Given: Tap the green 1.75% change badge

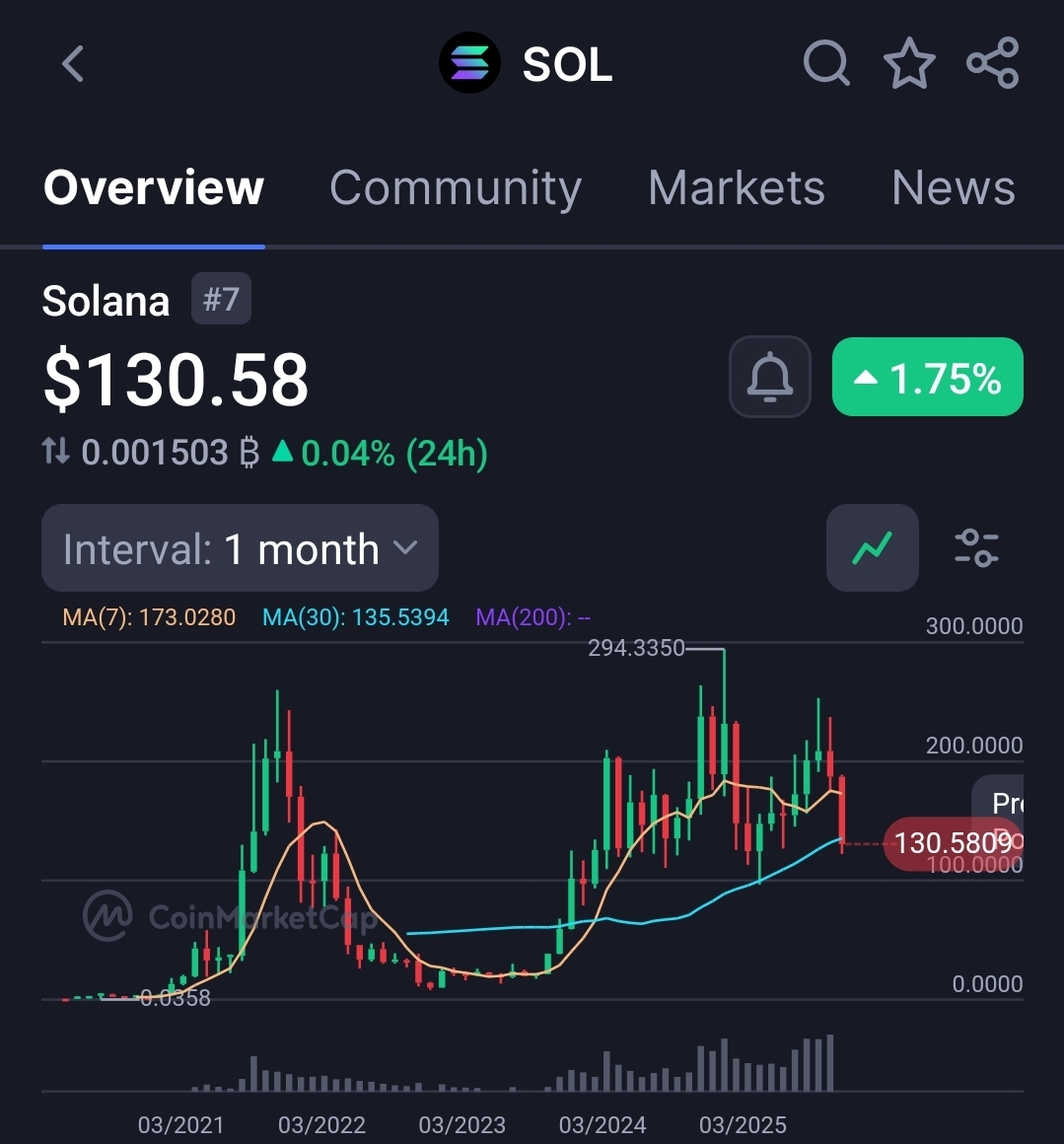Looking at the screenshot, I should click(x=928, y=377).
